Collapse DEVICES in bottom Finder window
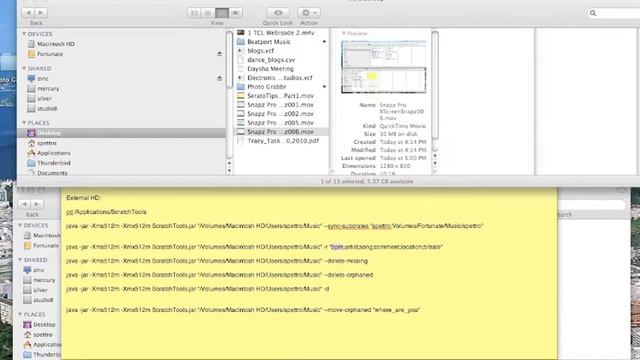Screen dimensions: 640x360 [x=20, y=225]
